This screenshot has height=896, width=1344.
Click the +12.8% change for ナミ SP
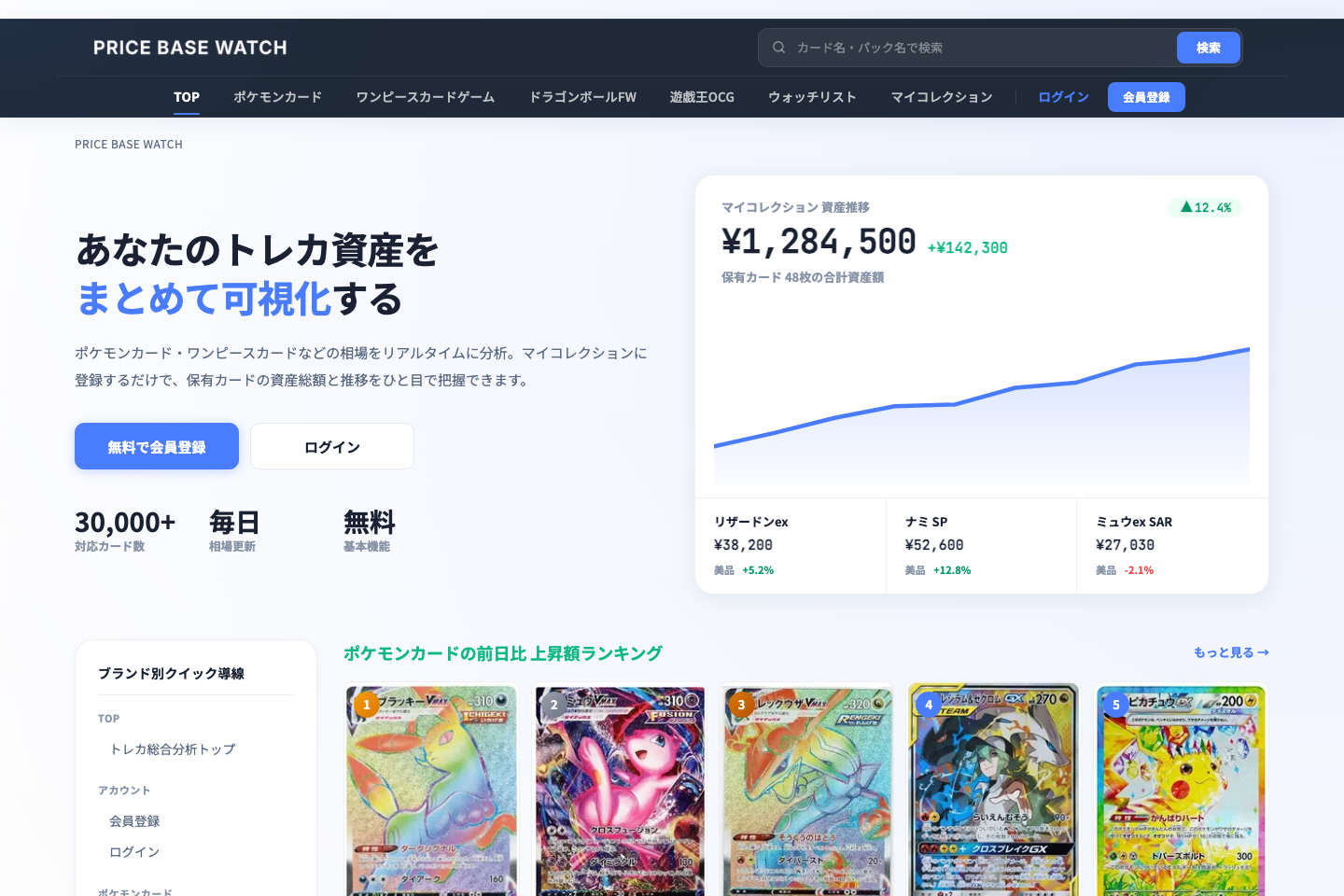[952, 570]
